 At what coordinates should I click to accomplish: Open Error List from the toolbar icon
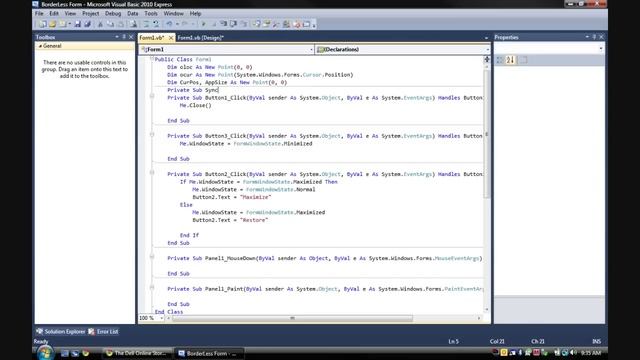[x=296, y=24]
